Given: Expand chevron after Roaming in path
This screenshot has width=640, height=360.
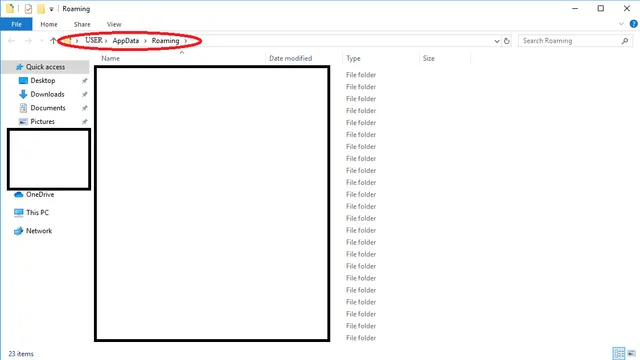Looking at the screenshot, I should pos(186,41).
